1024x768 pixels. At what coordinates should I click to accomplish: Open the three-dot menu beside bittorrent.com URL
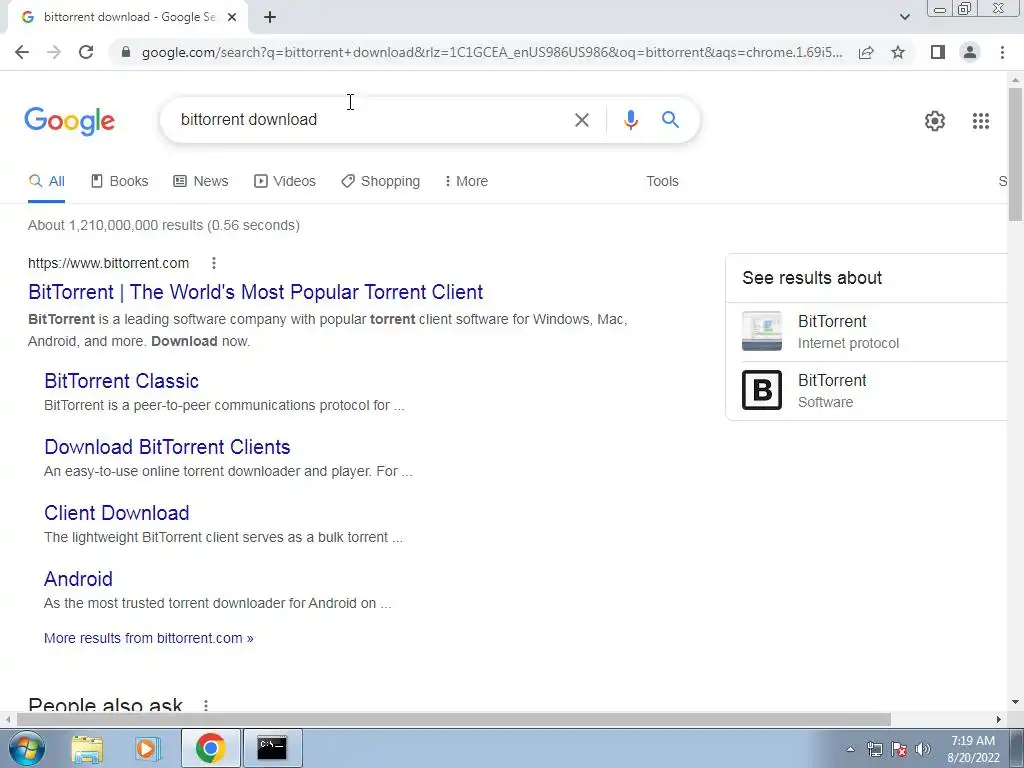pos(214,263)
